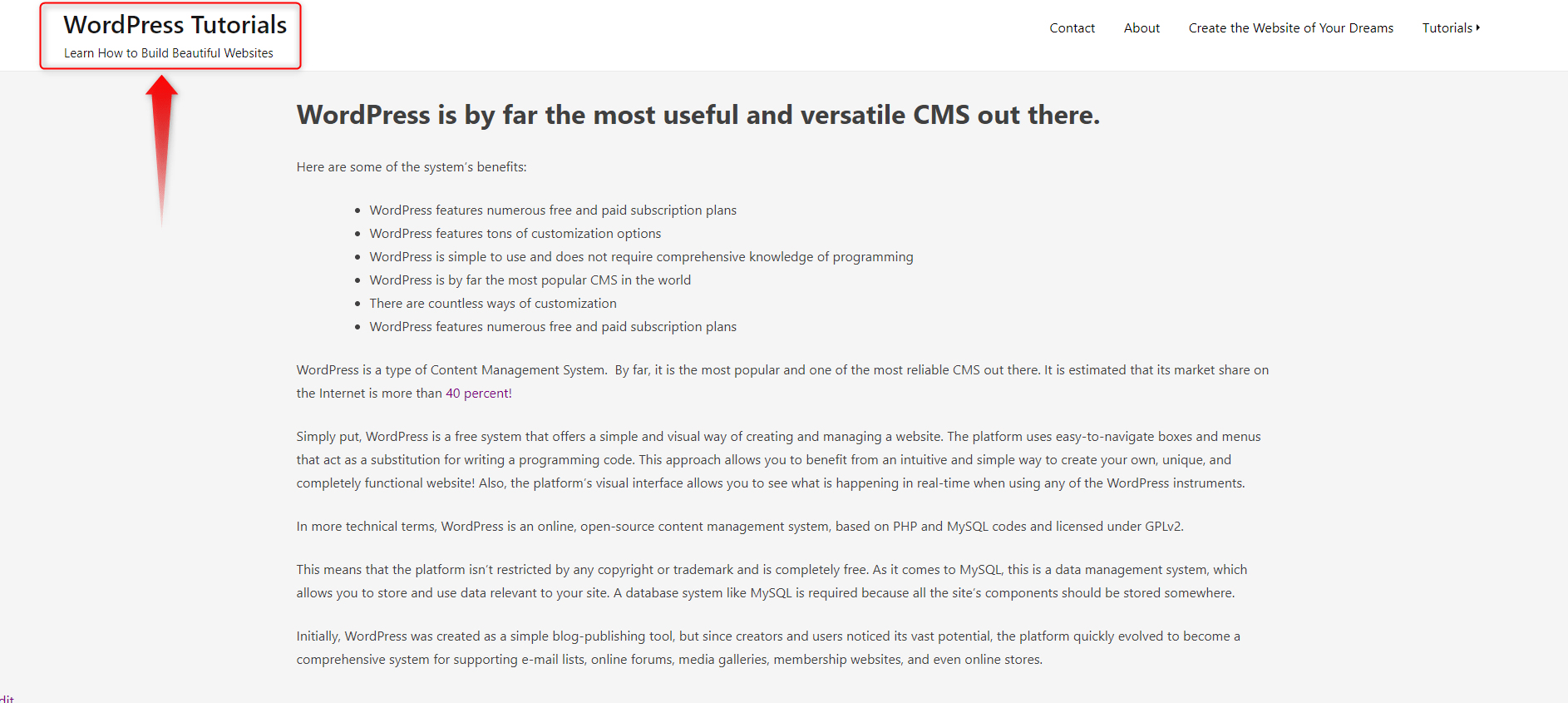This screenshot has height=703, width=1568.
Task: Click the bullet about tons of customization options
Action: tap(515, 234)
